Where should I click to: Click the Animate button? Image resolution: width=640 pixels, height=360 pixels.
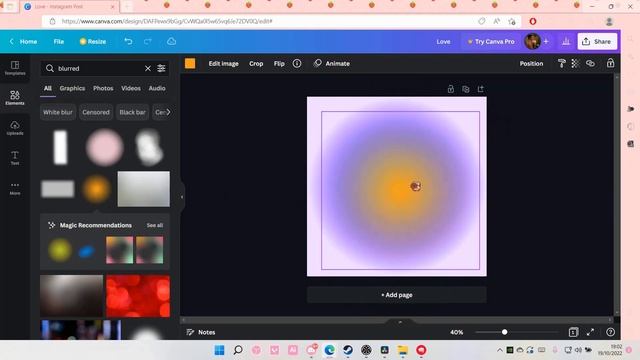pos(332,63)
